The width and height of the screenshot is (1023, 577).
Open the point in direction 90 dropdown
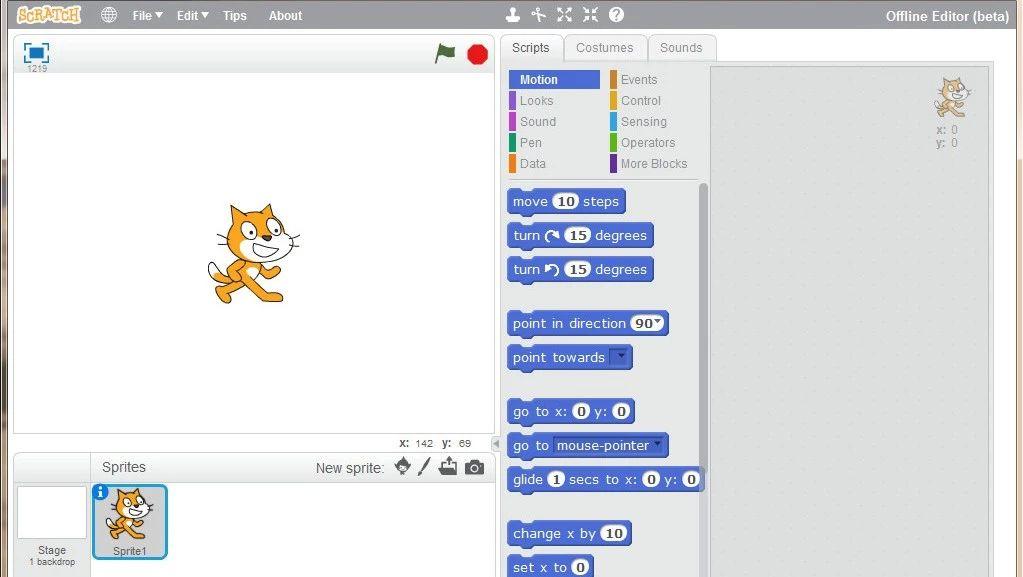pyautogui.click(x=658, y=322)
